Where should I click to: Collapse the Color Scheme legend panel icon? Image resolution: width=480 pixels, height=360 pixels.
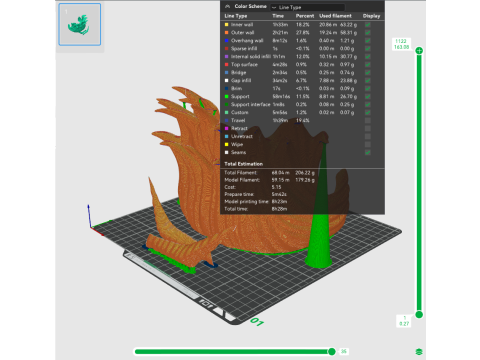point(228,6)
